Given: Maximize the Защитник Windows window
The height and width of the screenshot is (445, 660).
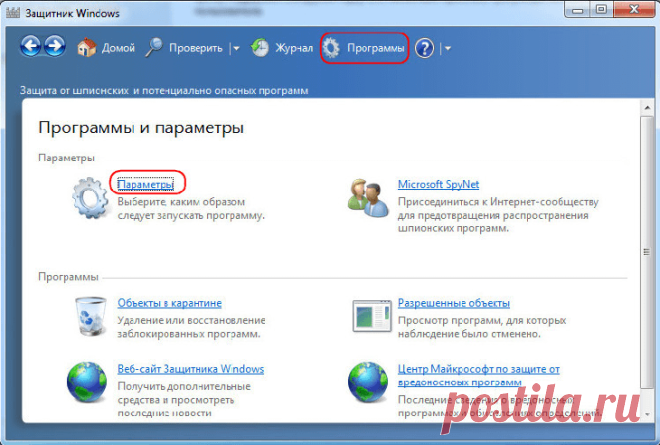Looking at the screenshot, I should [x=601, y=10].
